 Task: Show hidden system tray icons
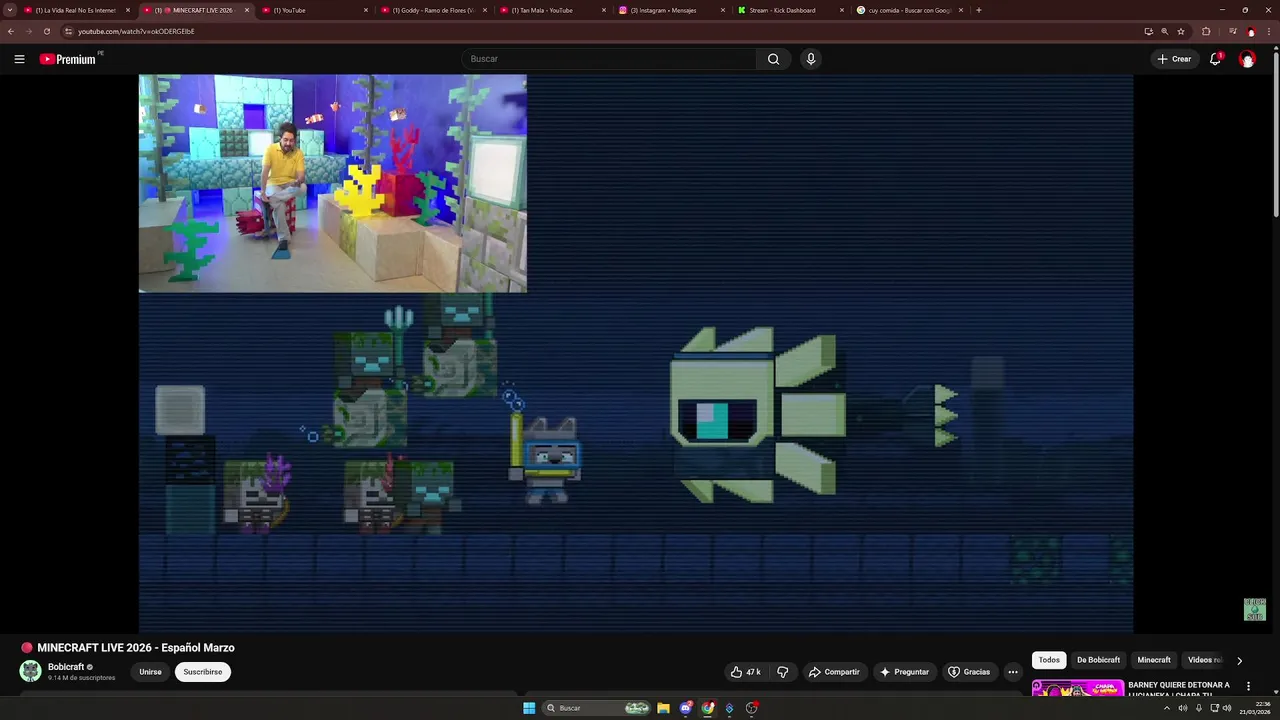1166,708
